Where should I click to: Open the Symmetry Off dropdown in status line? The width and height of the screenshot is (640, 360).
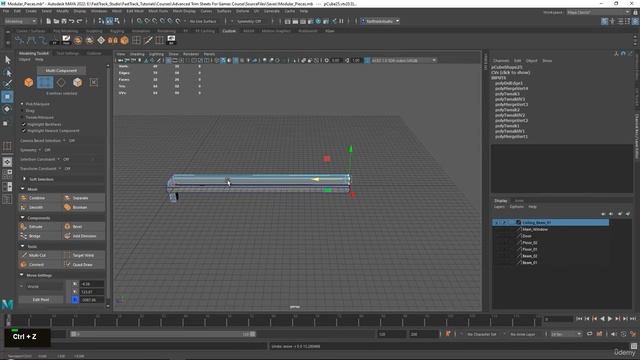[249, 21]
